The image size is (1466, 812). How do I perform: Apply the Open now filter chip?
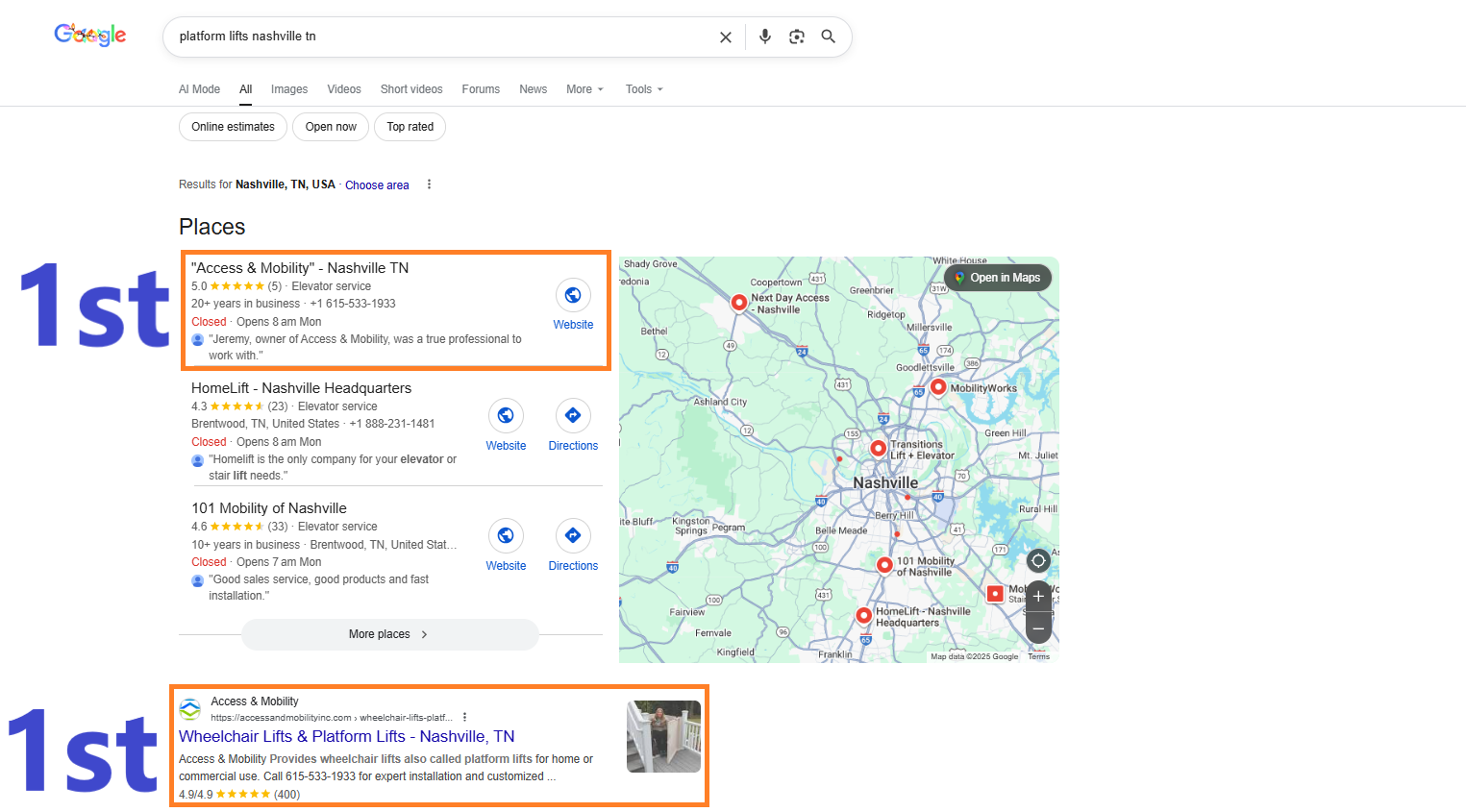pyautogui.click(x=331, y=127)
